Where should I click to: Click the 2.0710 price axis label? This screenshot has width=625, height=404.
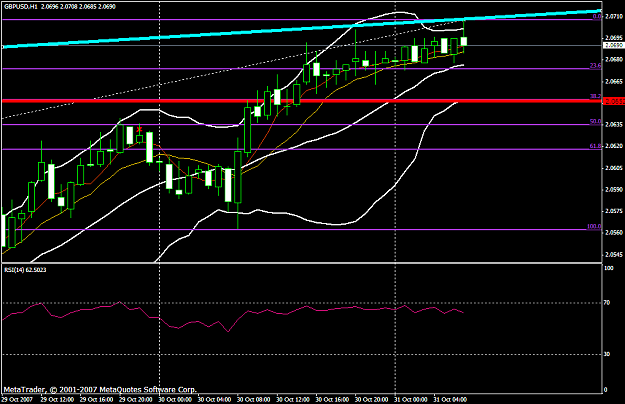click(614, 16)
